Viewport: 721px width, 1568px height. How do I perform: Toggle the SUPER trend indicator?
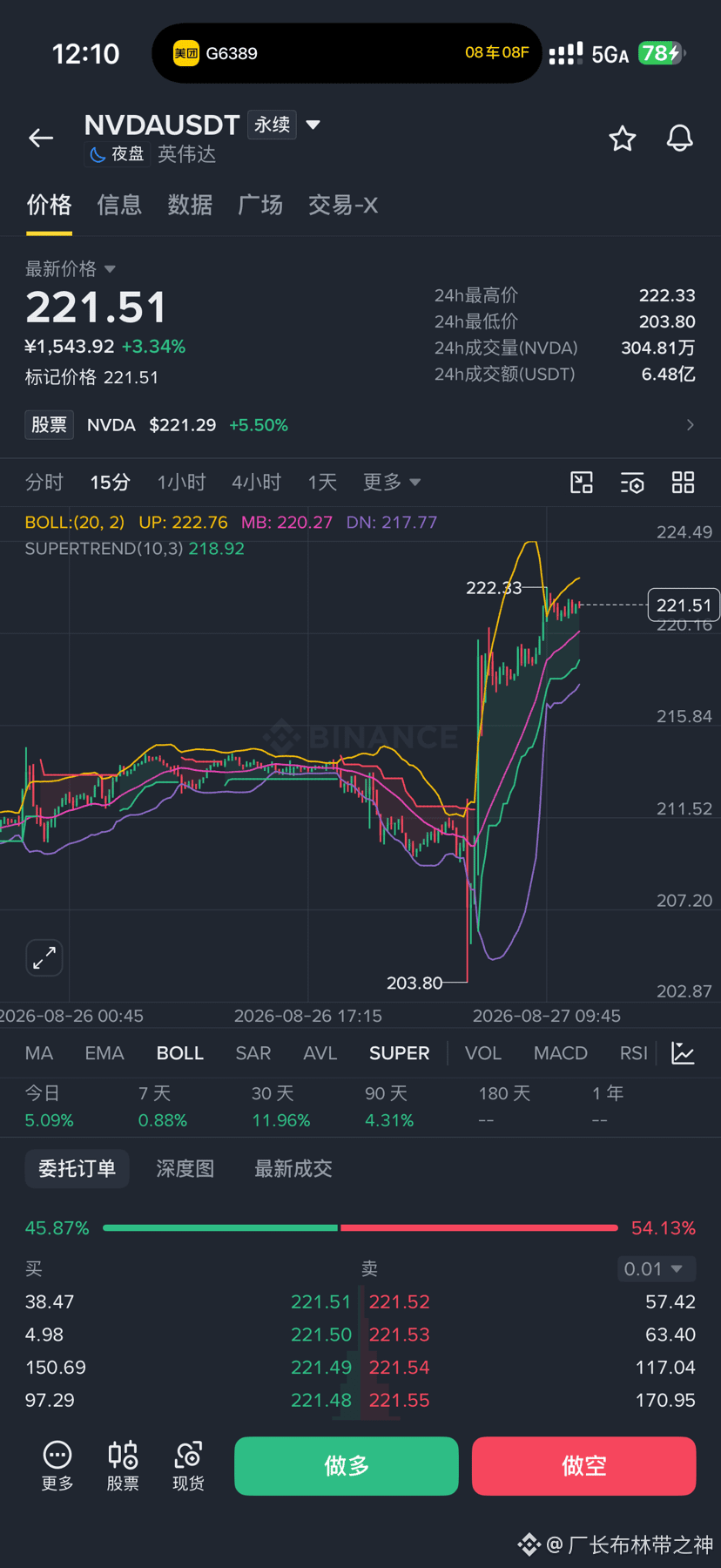(400, 1053)
